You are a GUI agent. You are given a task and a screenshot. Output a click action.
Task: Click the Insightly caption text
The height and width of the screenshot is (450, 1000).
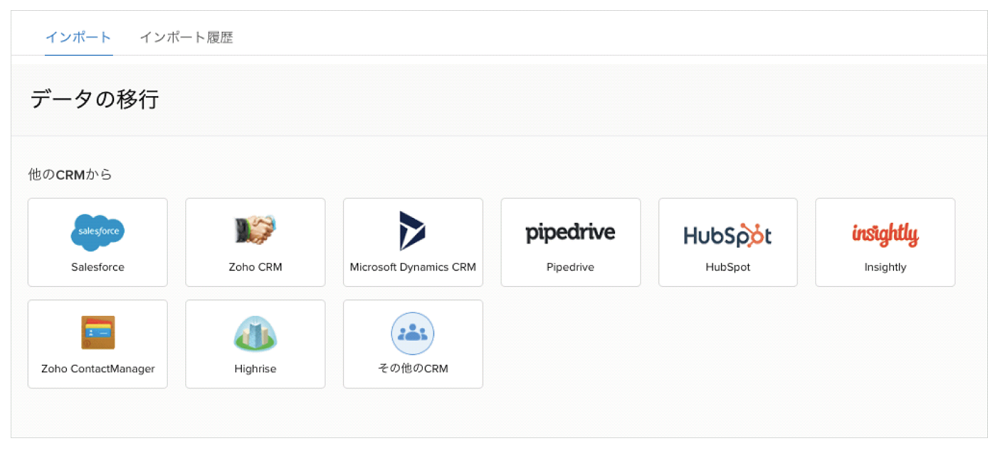[x=885, y=267]
